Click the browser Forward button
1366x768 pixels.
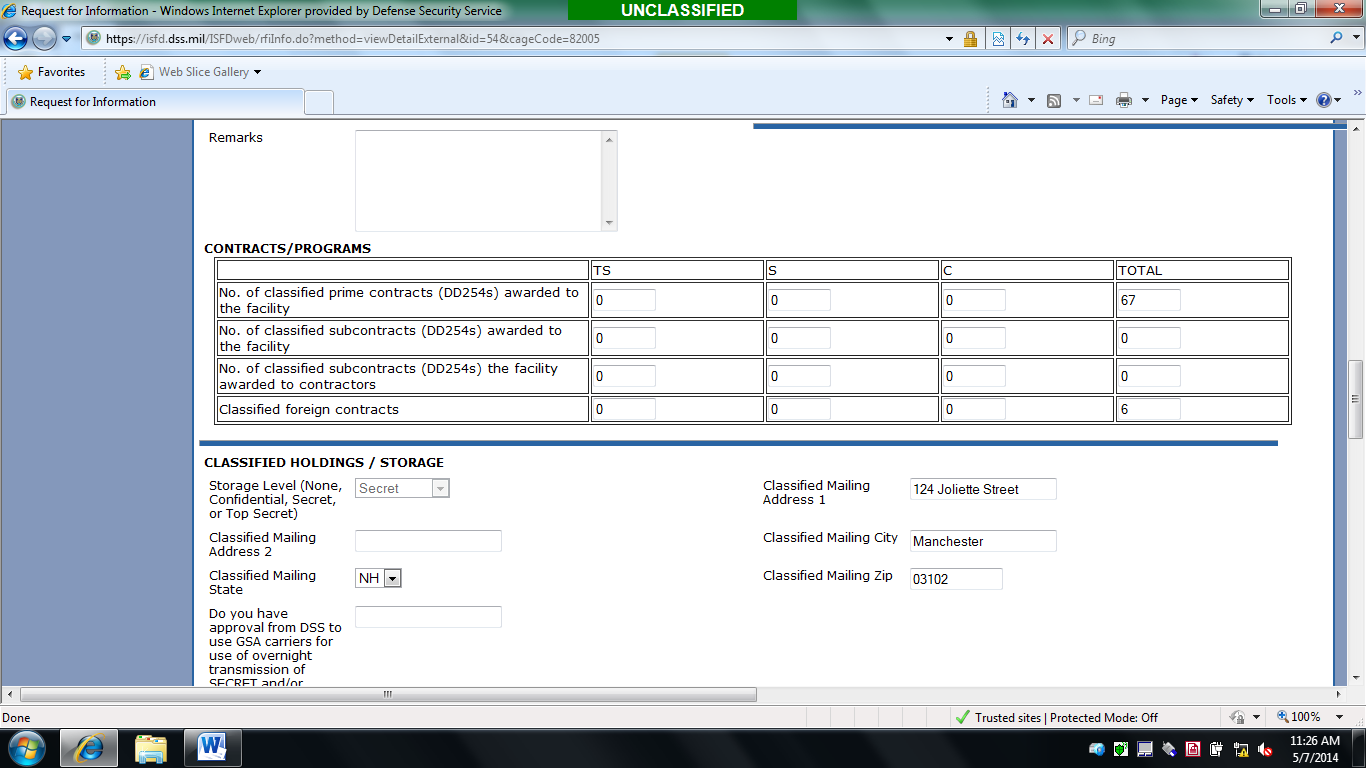(x=44, y=38)
